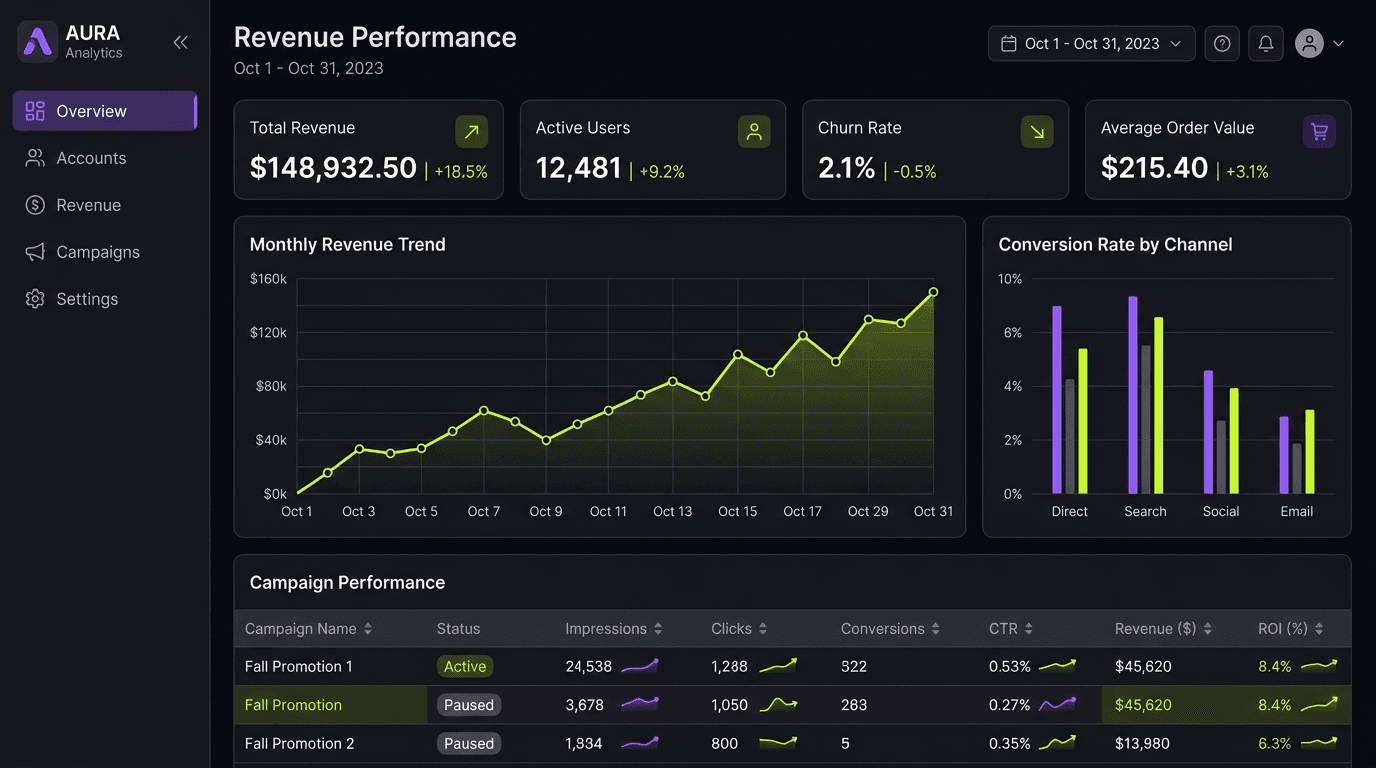The width and height of the screenshot is (1376, 768).
Task: Click the 322 conversions cell
Action: coord(854,666)
